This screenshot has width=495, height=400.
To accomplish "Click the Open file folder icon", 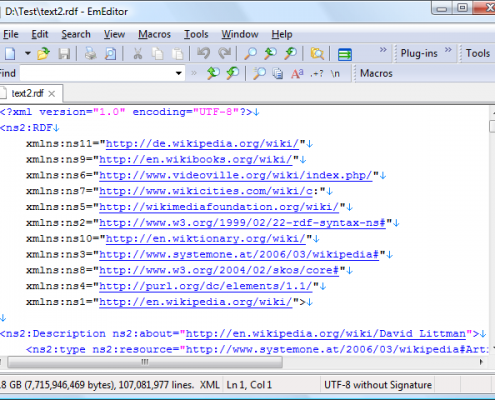I will [43, 53].
